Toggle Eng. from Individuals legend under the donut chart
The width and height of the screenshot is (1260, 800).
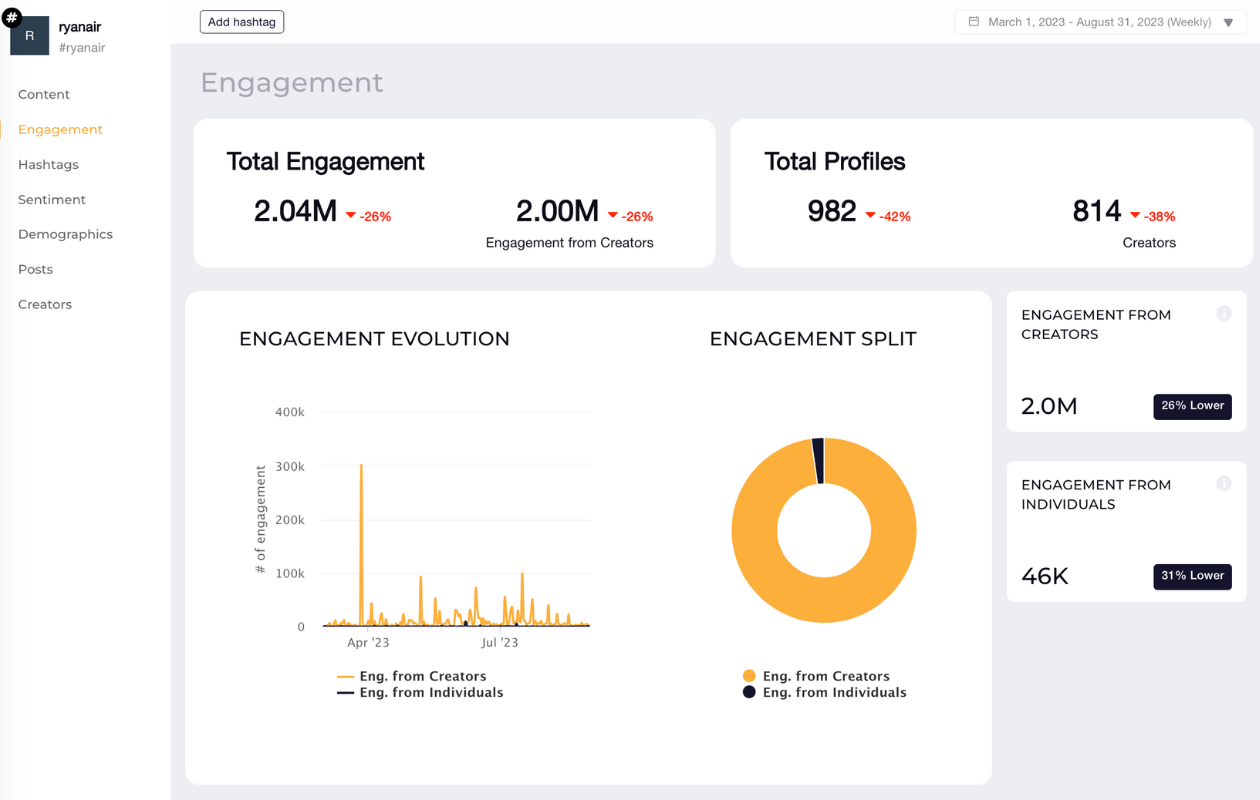(x=824, y=692)
